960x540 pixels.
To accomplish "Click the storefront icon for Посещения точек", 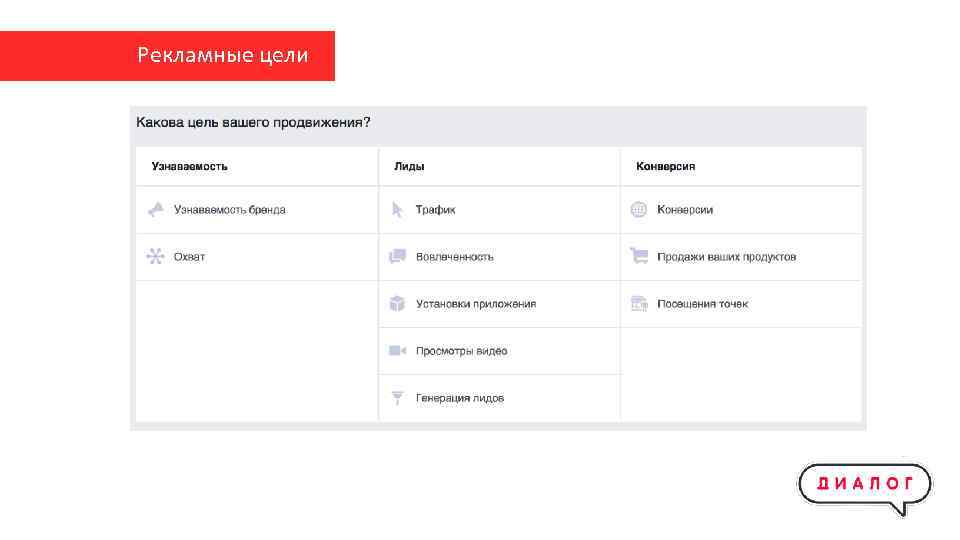I will (x=638, y=304).
